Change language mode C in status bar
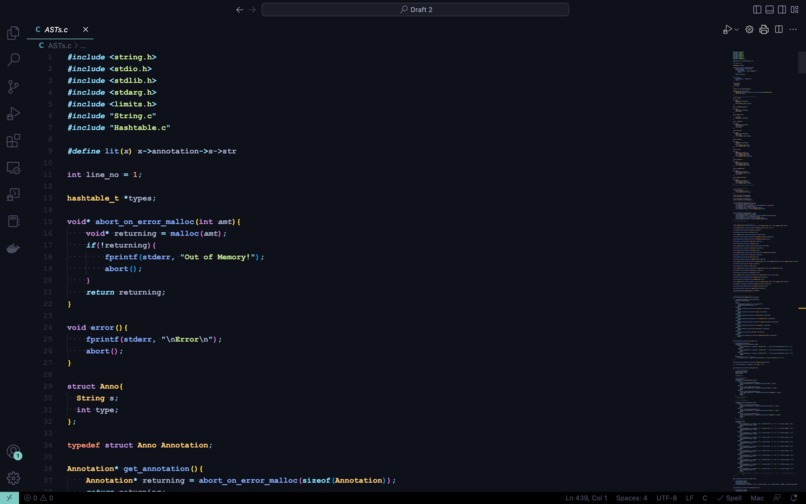The image size is (806, 504). tap(705, 498)
